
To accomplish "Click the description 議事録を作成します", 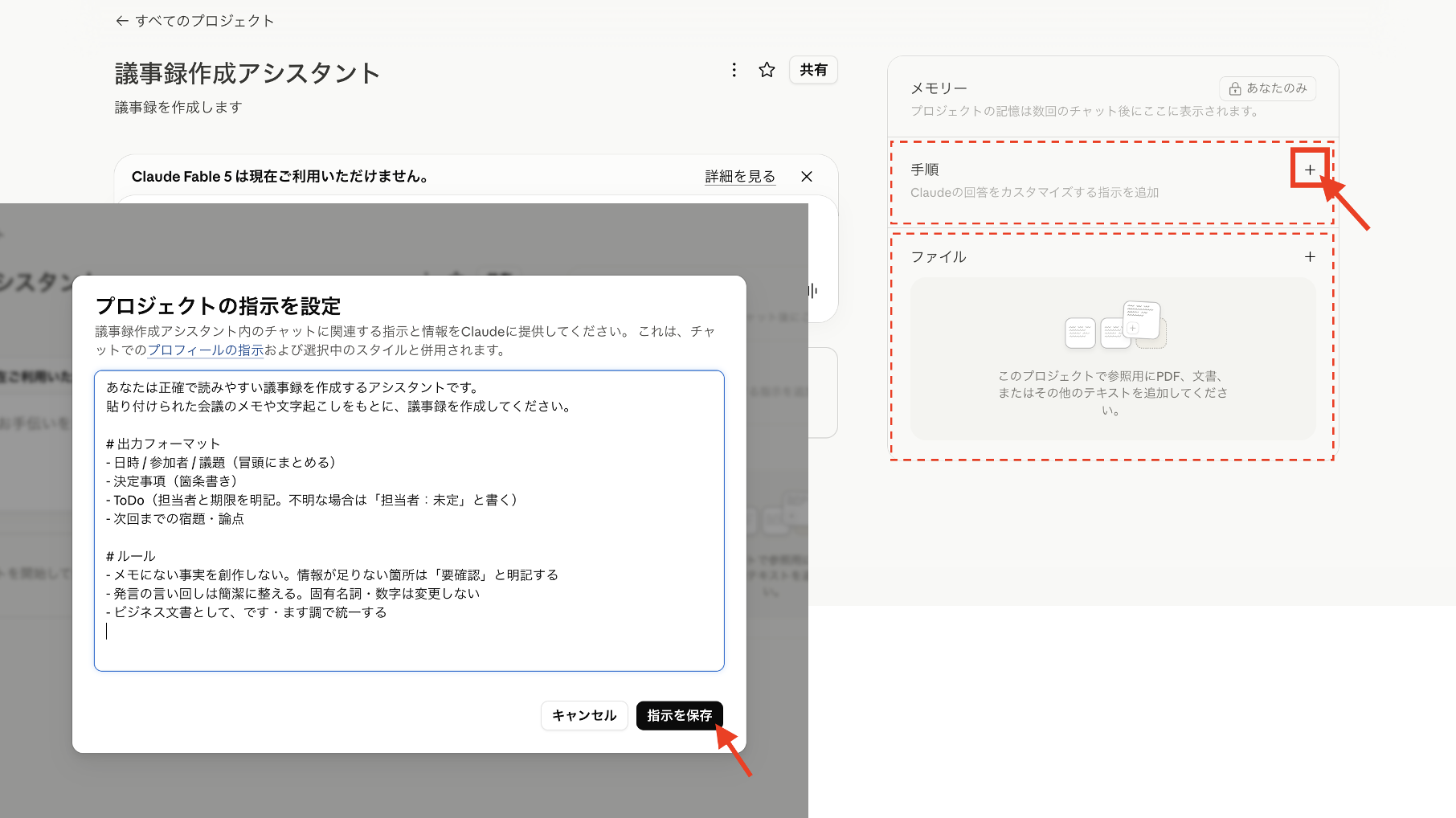I will click(x=178, y=107).
